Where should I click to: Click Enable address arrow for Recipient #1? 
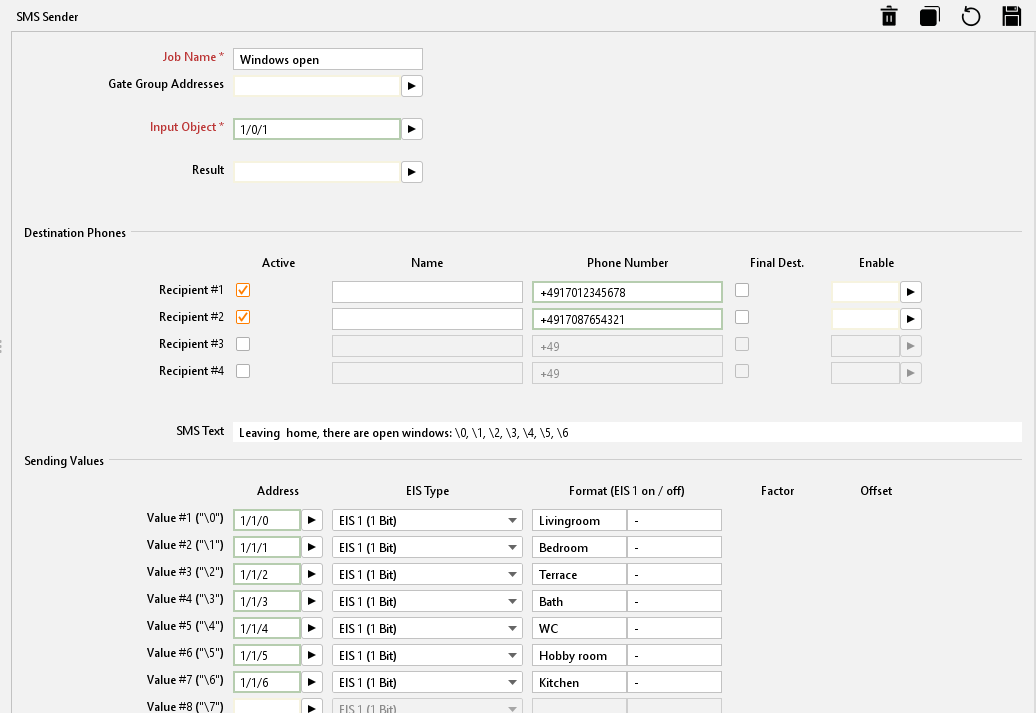pyautogui.click(x=910, y=292)
